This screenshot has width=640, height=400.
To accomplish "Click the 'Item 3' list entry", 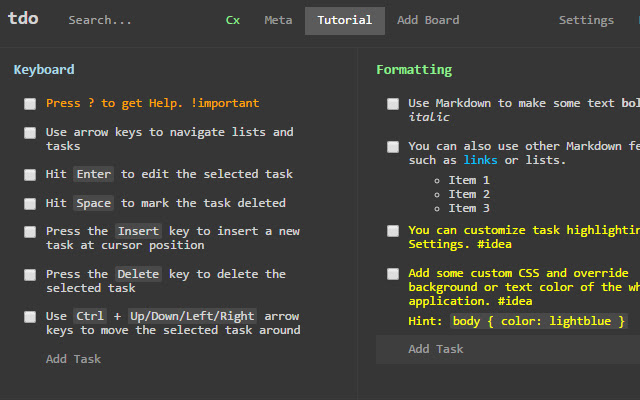I will point(469,208).
